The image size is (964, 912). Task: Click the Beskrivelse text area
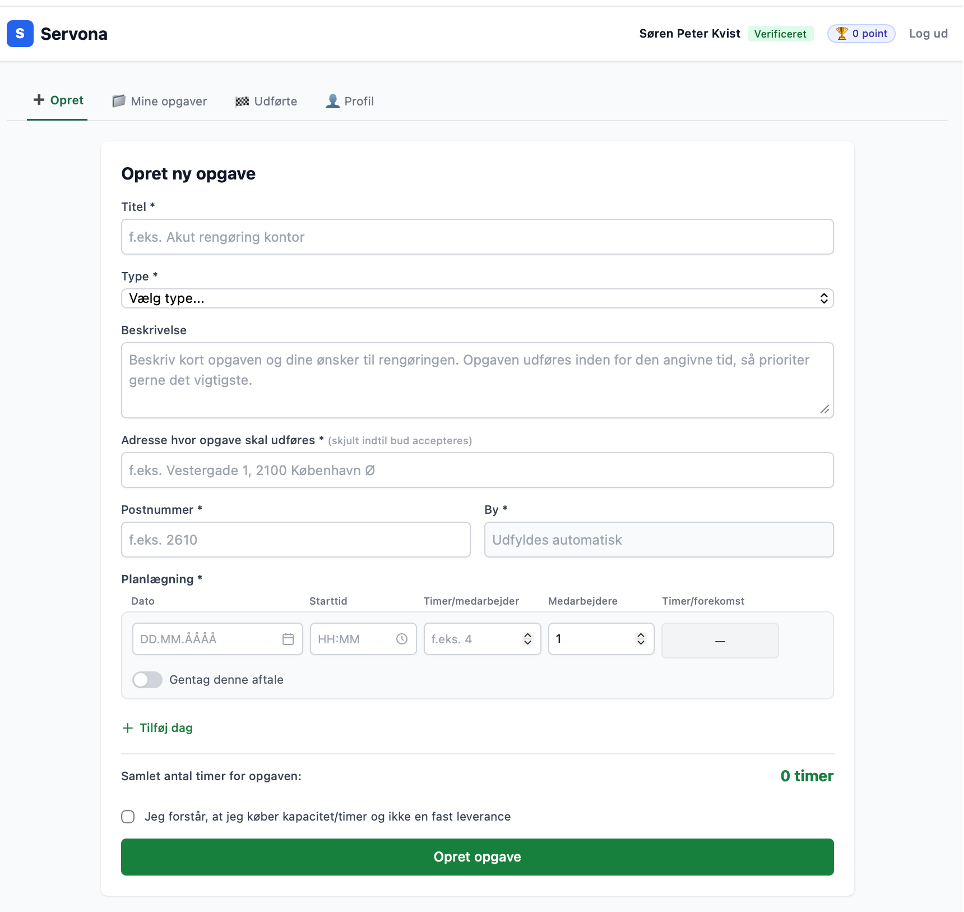477,379
